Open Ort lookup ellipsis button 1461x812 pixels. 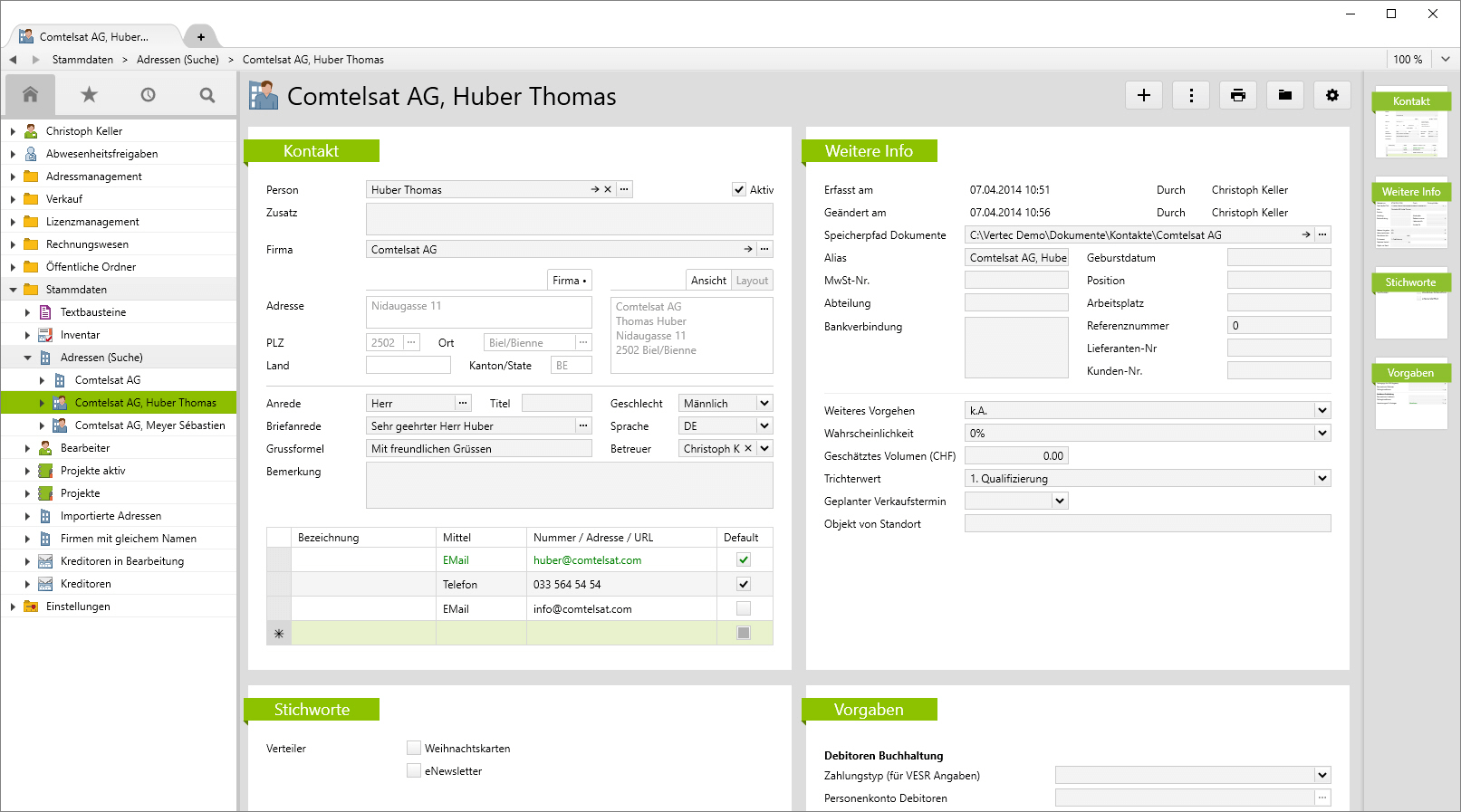[x=583, y=342]
